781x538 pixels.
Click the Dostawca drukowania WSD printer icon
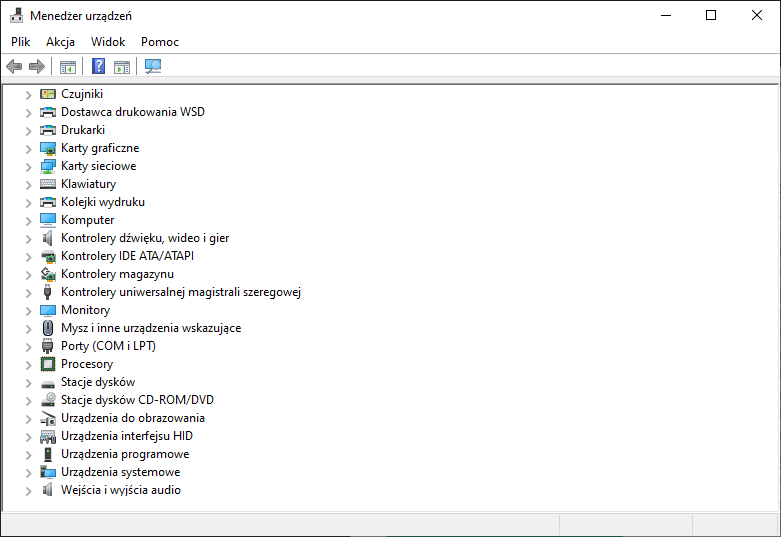click(x=48, y=112)
